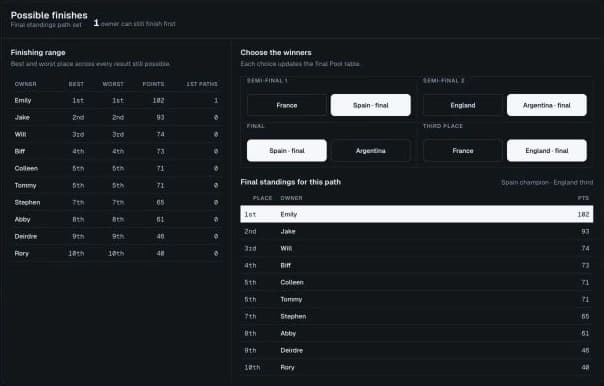Click the Final standings for this path heading

coord(290,182)
